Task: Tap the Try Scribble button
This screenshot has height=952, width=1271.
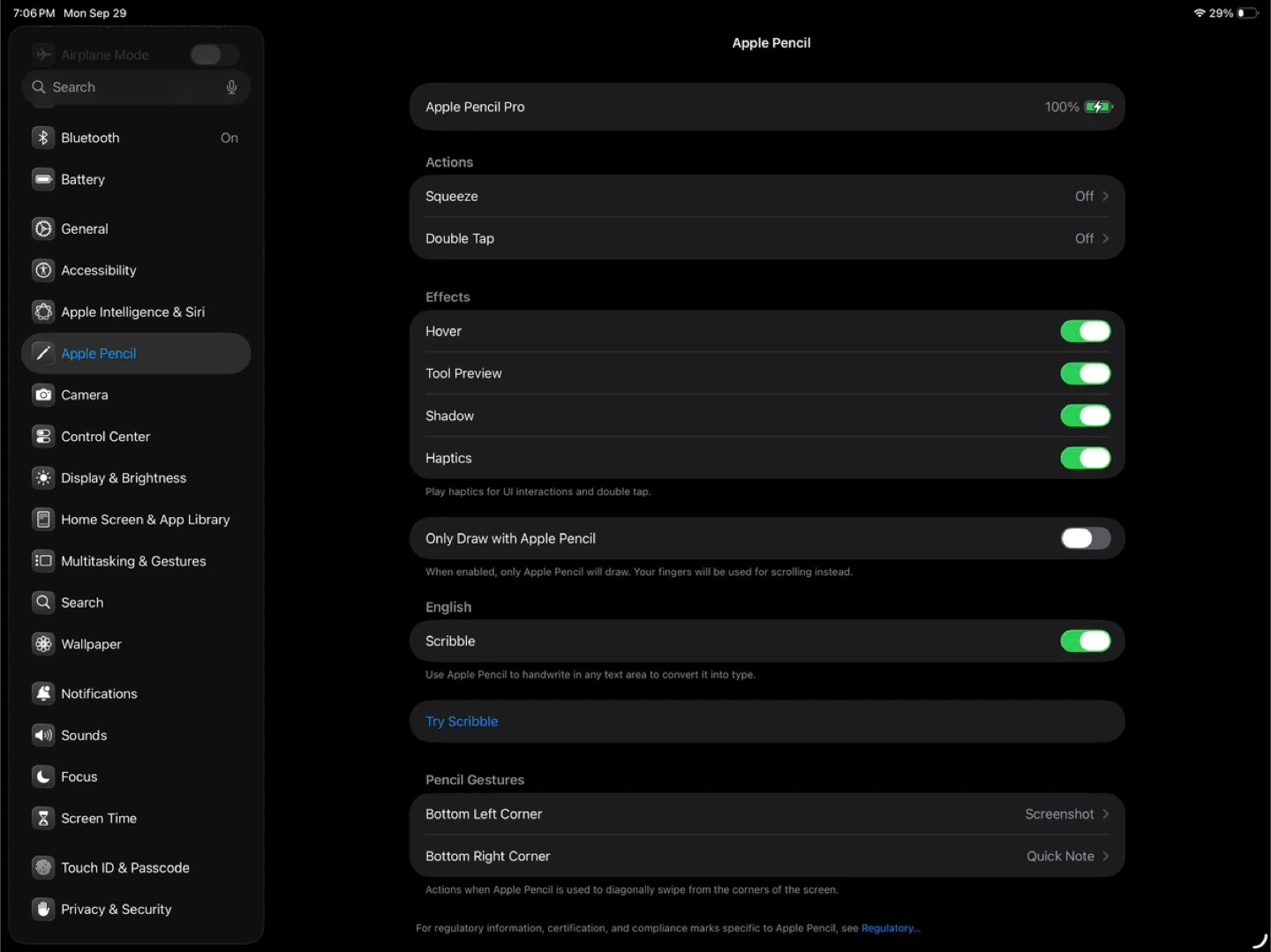Action: coord(462,722)
